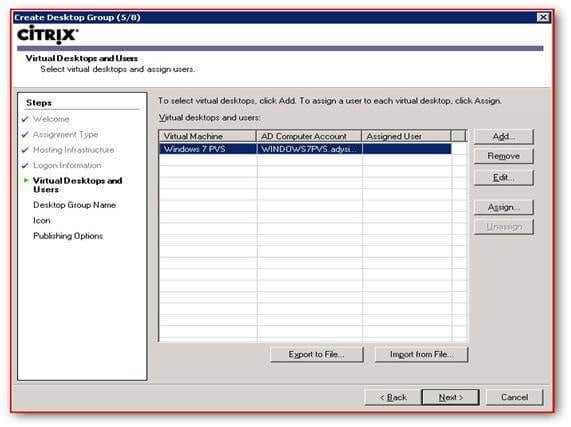Click Assign... to assign a user
Viewport: 571px width, 427px height.
coord(504,207)
